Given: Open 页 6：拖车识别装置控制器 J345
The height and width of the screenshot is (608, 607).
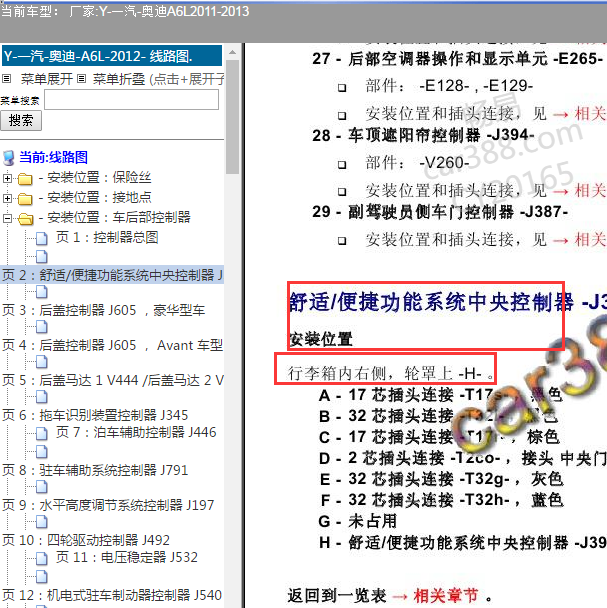Looking at the screenshot, I should coord(95,415).
